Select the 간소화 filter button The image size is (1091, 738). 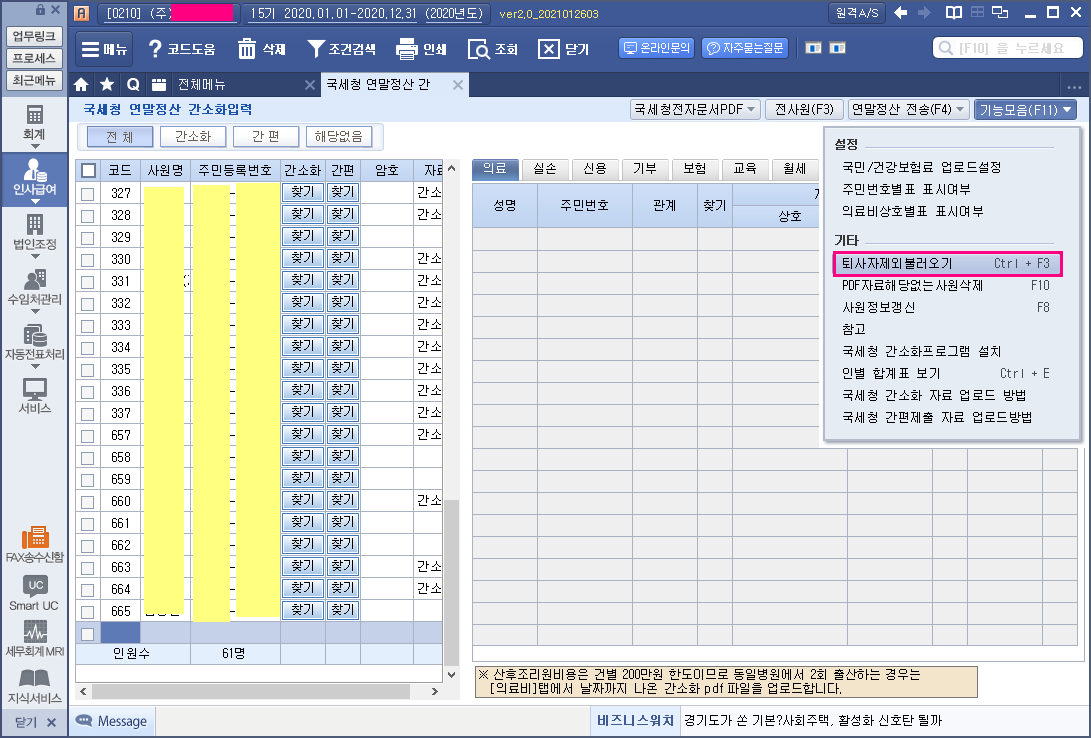coord(193,136)
